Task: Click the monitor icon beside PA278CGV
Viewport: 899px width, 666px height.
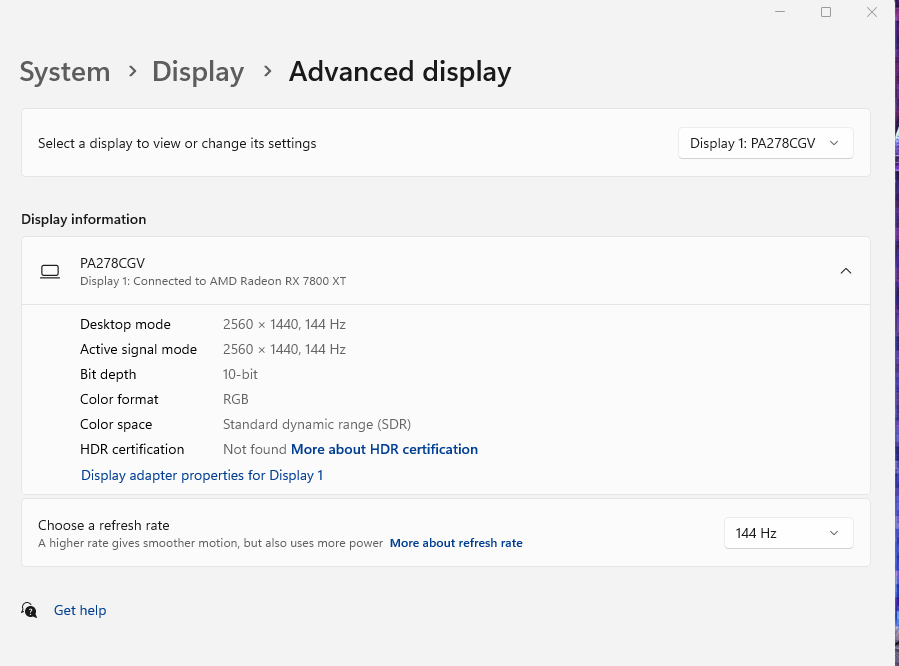Action: pos(50,271)
